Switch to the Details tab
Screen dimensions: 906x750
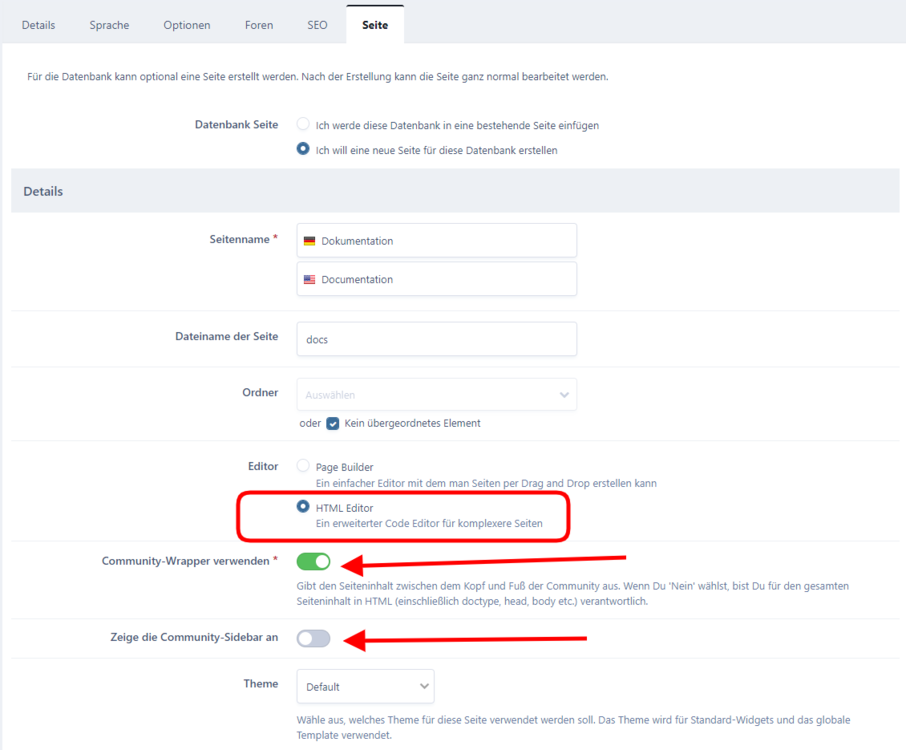coord(38,24)
